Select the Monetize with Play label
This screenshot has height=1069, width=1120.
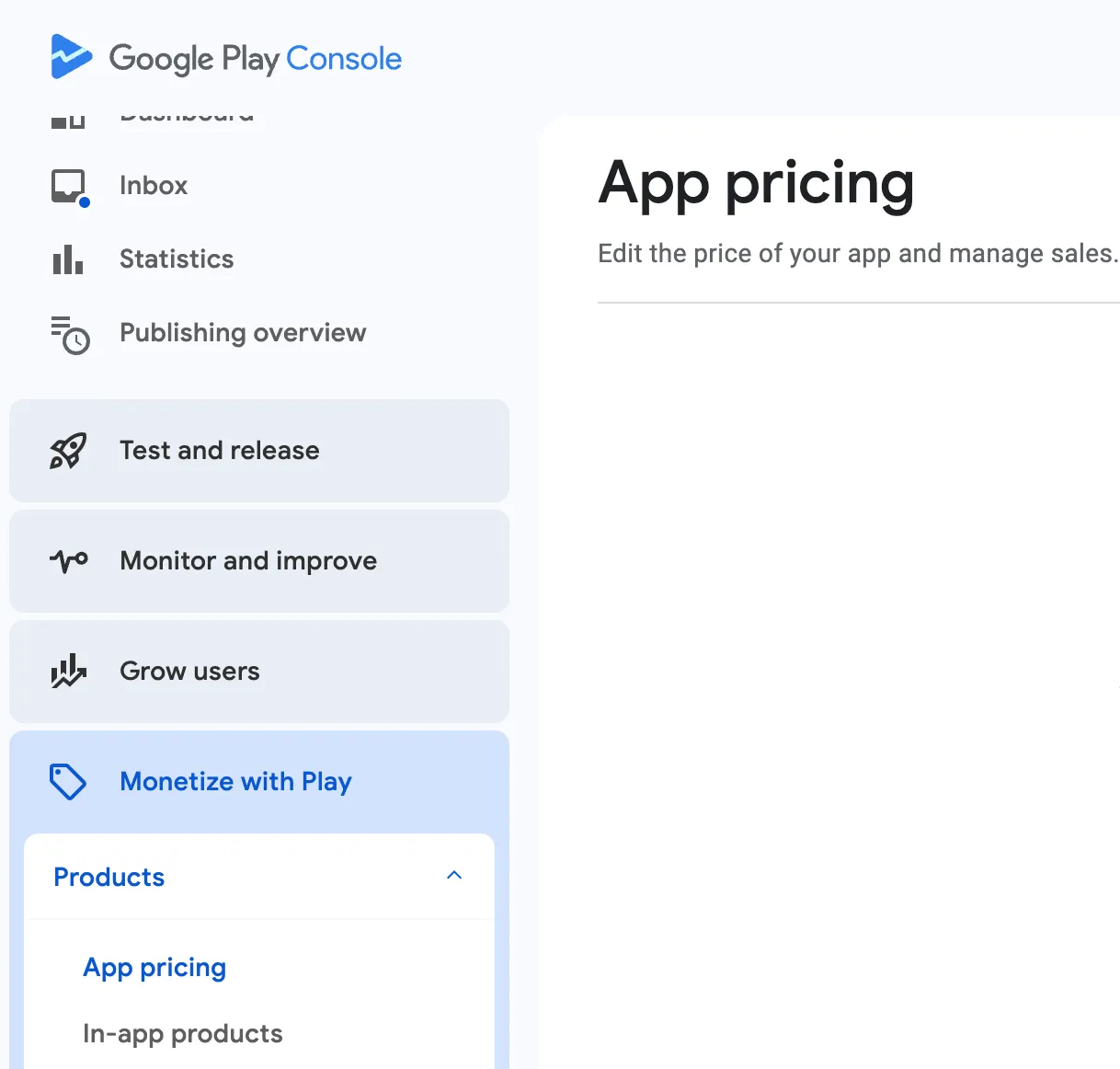[x=235, y=782]
